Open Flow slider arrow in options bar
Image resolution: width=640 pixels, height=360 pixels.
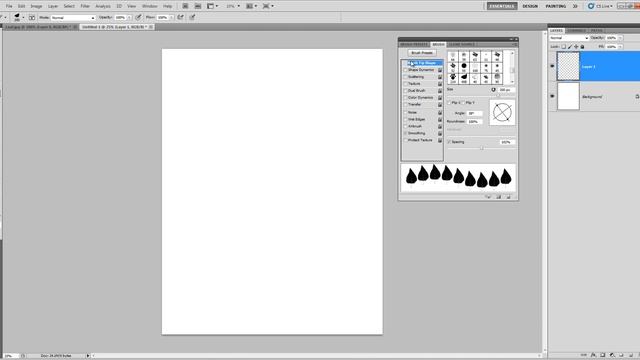tap(171, 18)
